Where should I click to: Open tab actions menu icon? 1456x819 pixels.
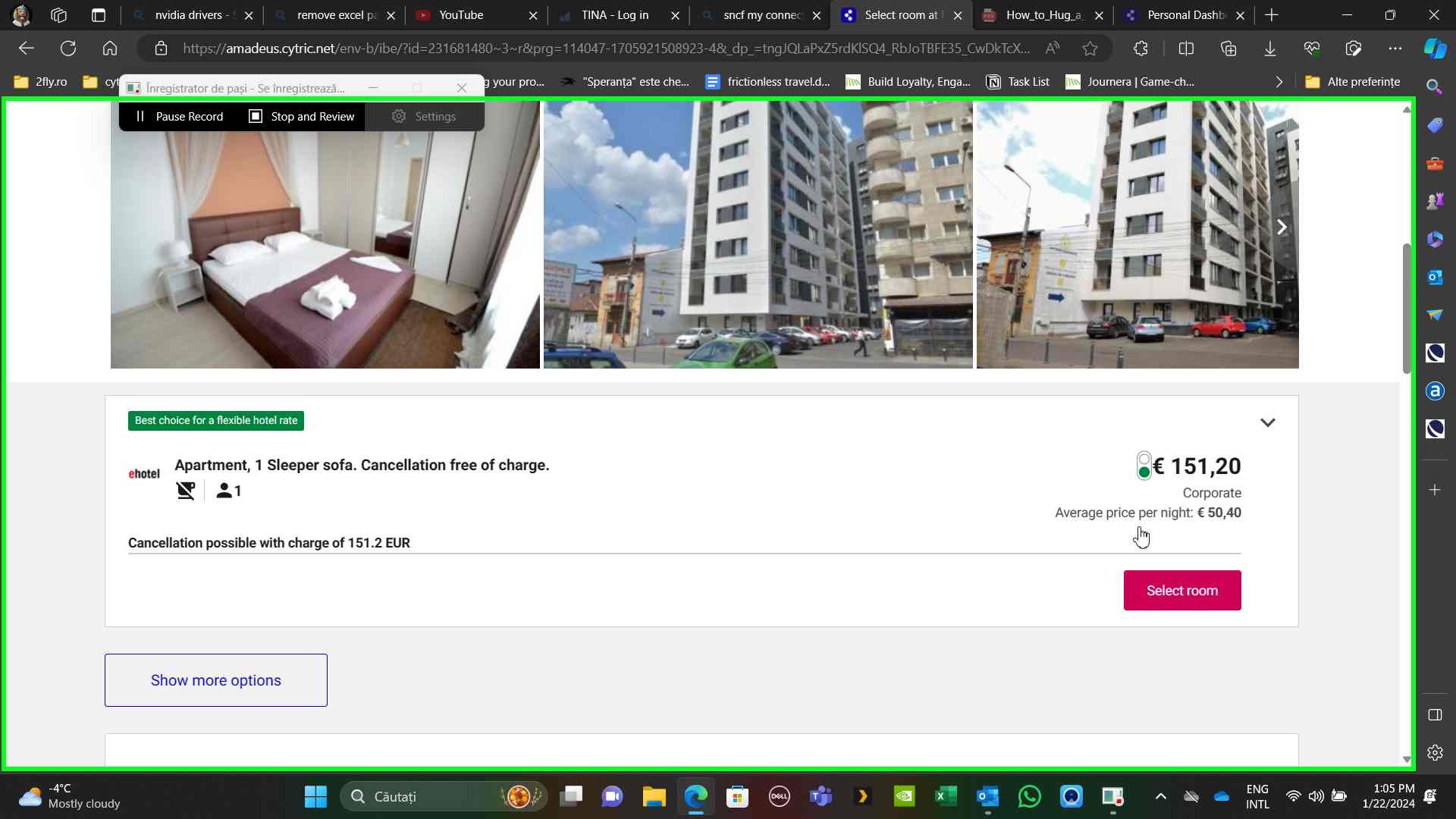point(99,15)
